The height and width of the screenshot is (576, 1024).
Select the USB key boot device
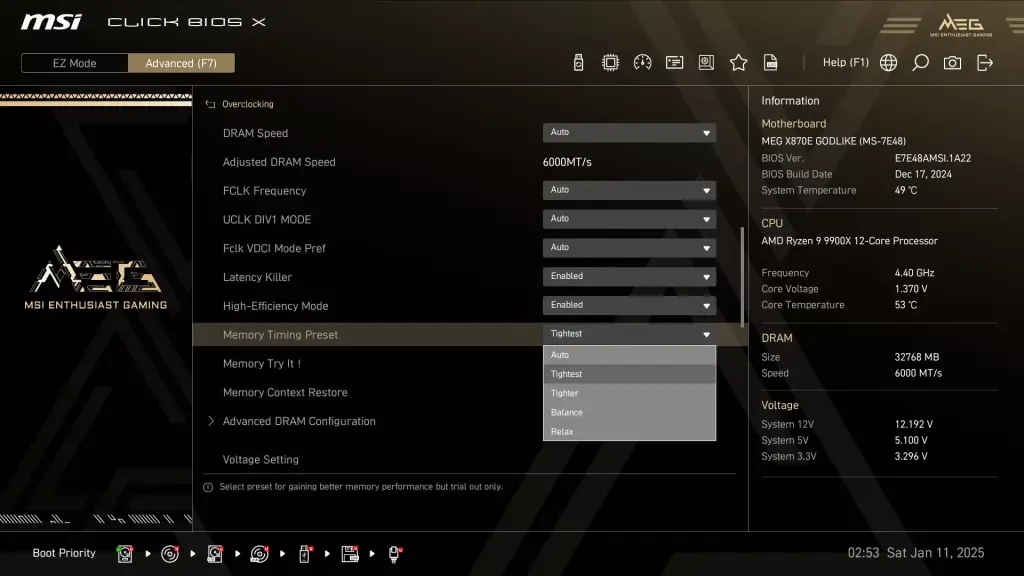tap(305, 554)
